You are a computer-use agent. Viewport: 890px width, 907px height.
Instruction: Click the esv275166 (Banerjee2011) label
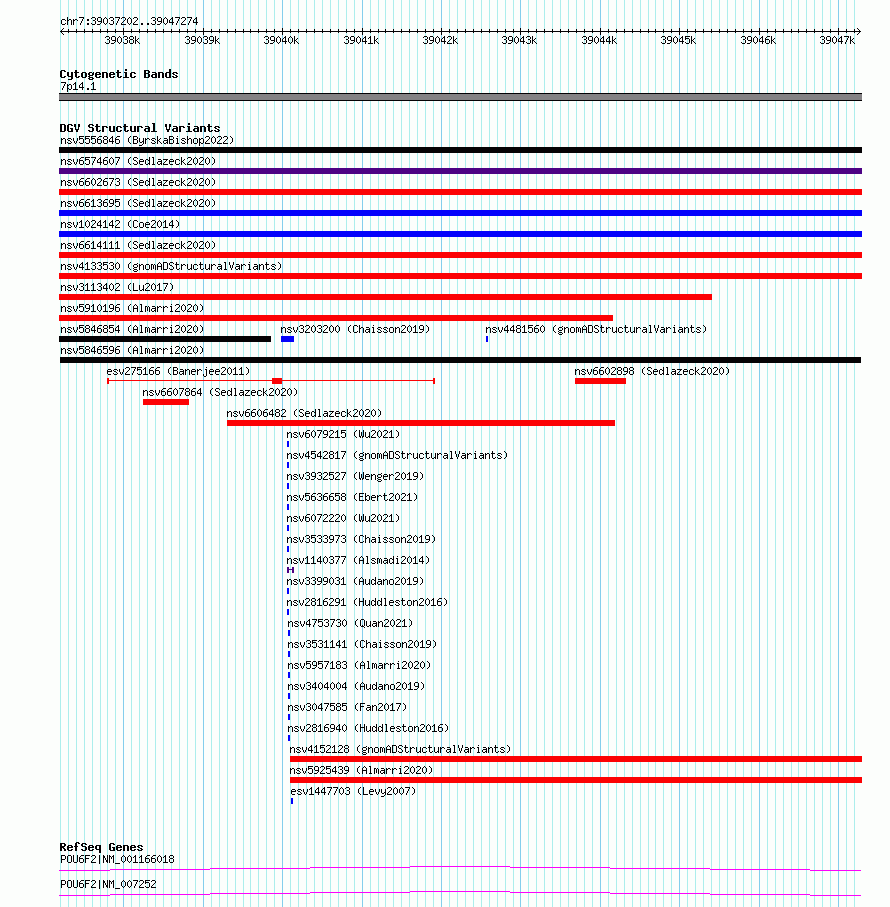coord(178,371)
